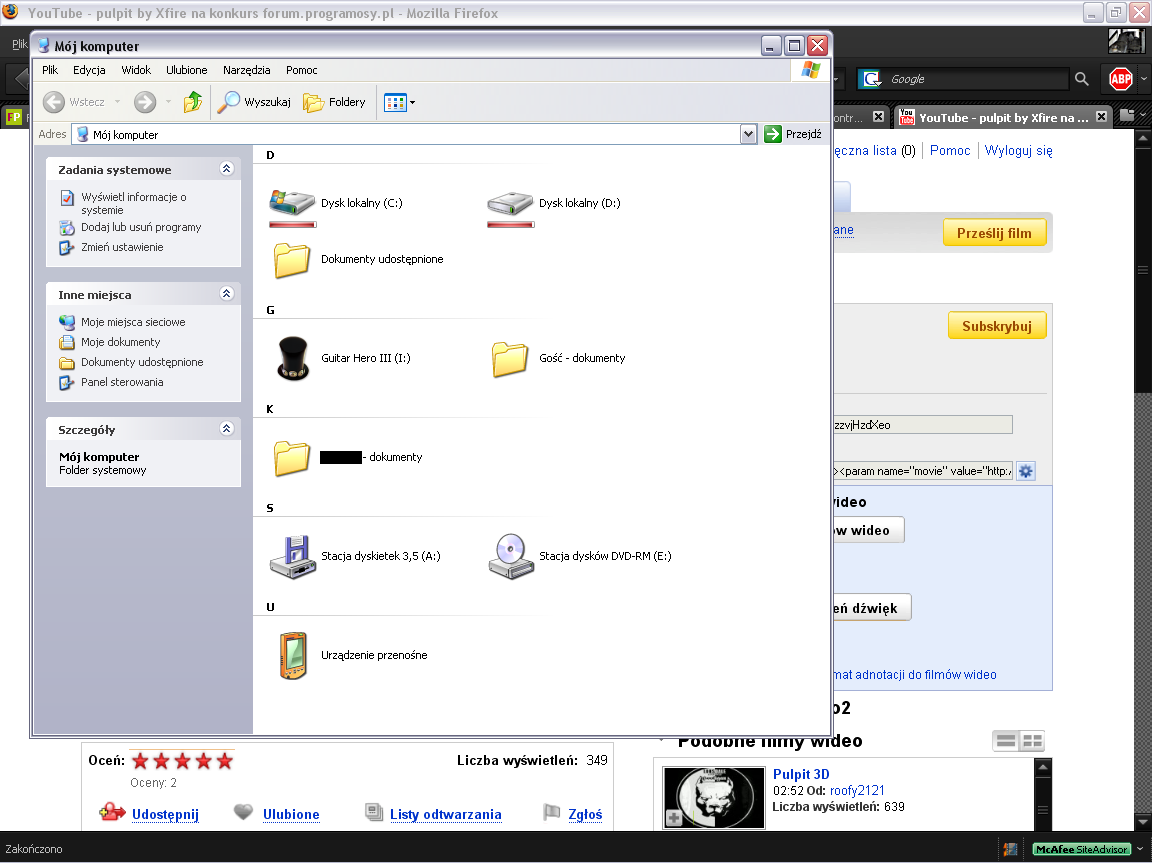Expand the Adres address bar dropdown
The width and height of the screenshot is (1152, 864).
pos(749,134)
